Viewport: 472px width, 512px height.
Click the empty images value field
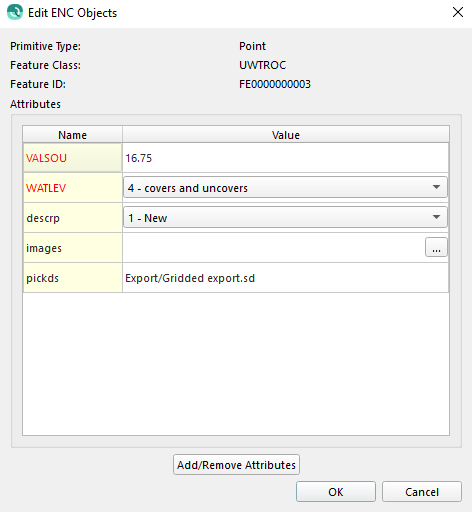(x=274, y=248)
